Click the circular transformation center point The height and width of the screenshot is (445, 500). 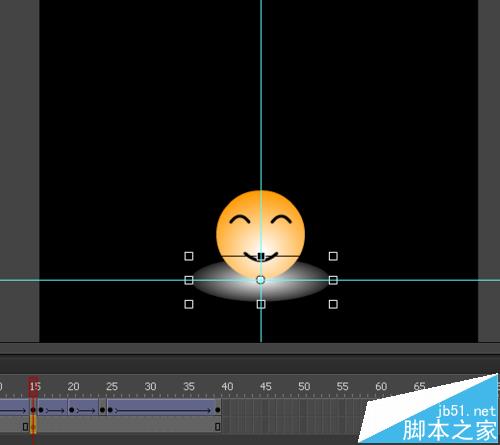(x=261, y=280)
